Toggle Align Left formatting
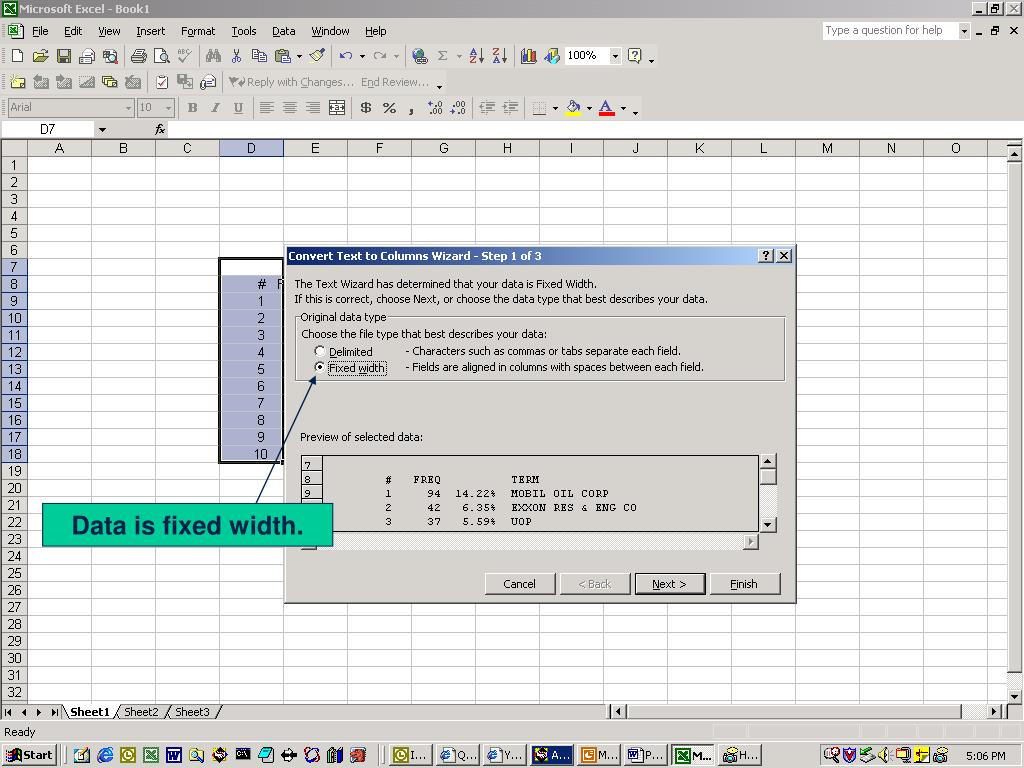Image resolution: width=1024 pixels, height=768 pixels. click(x=266, y=108)
